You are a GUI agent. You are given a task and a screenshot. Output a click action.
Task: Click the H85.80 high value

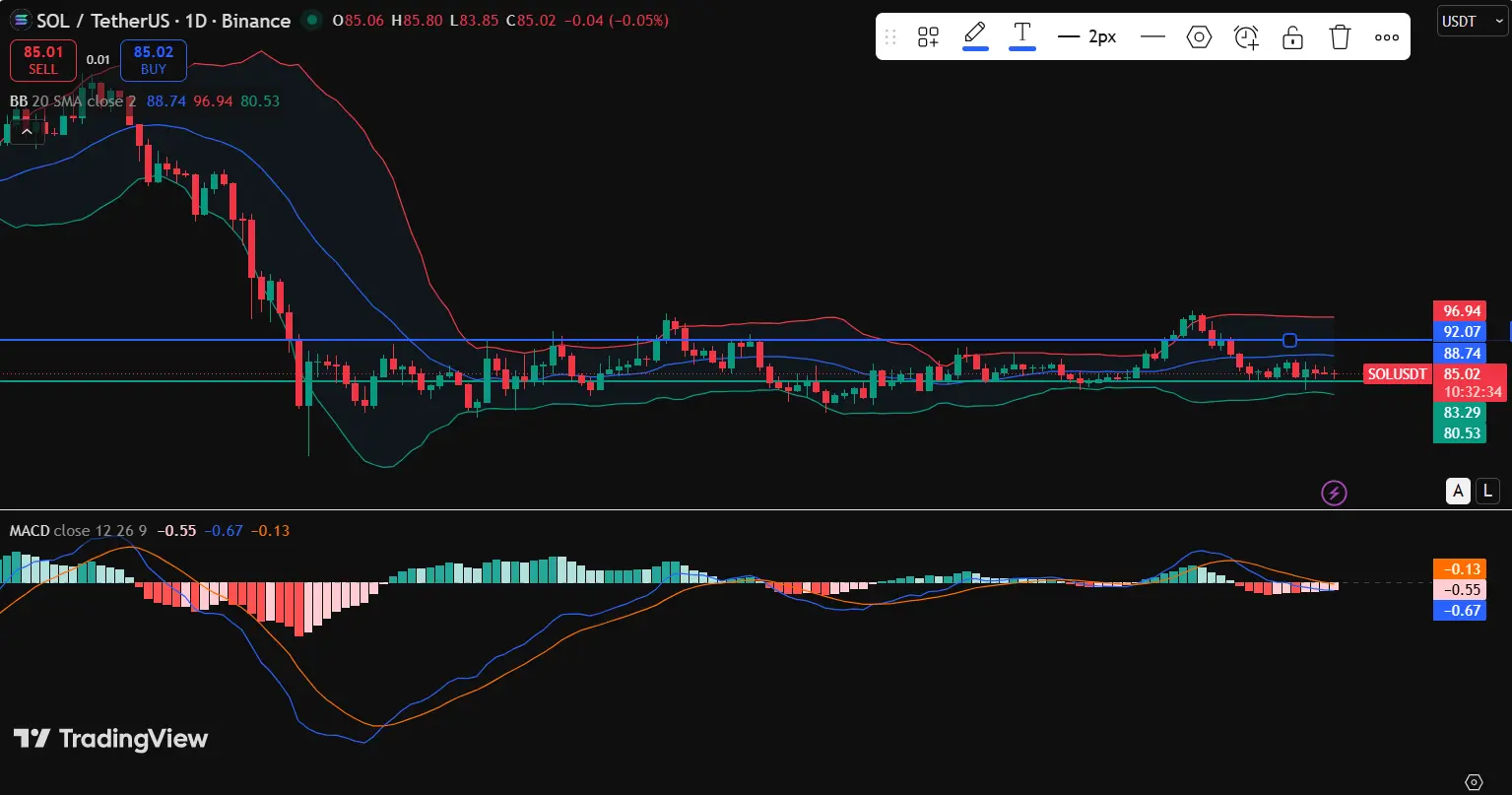(419, 21)
